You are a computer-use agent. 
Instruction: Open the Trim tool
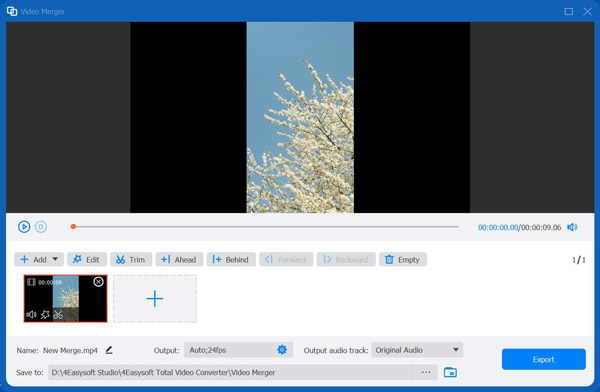(131, 260)
